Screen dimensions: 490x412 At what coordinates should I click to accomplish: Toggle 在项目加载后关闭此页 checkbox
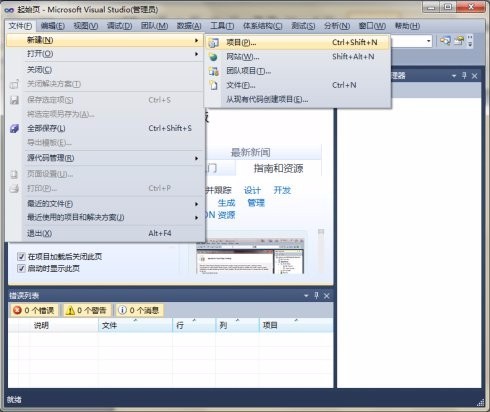coord(21,257)
